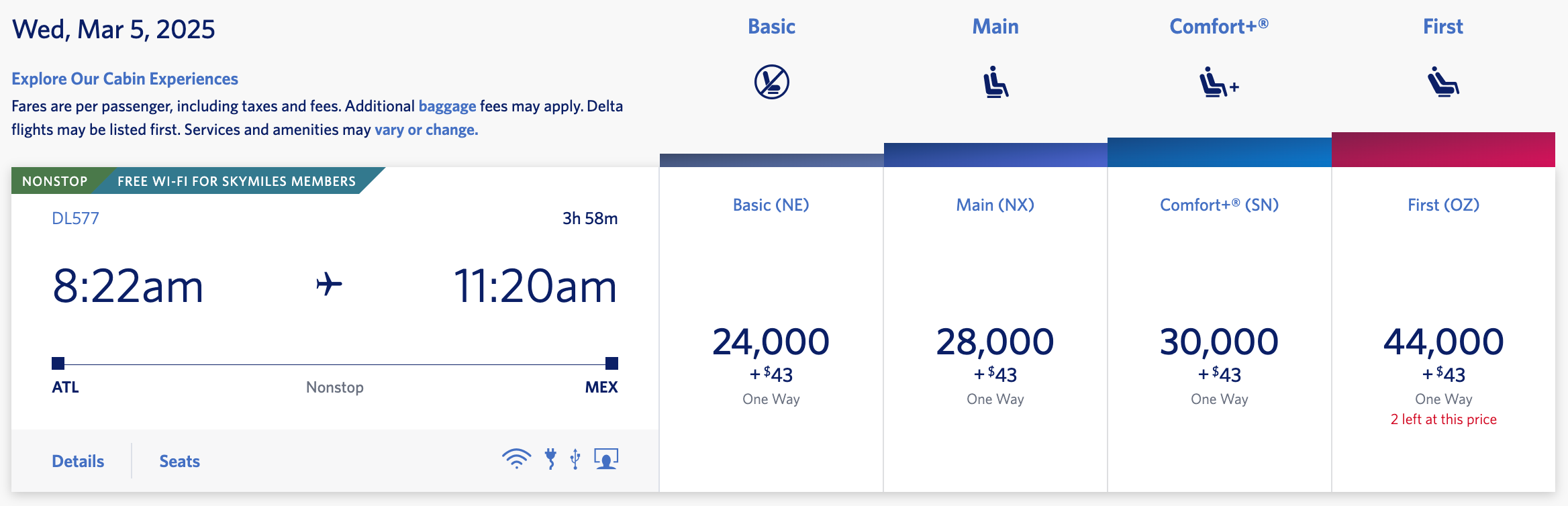
Task: Click the First class seat icon
Action: point(1443,83)
